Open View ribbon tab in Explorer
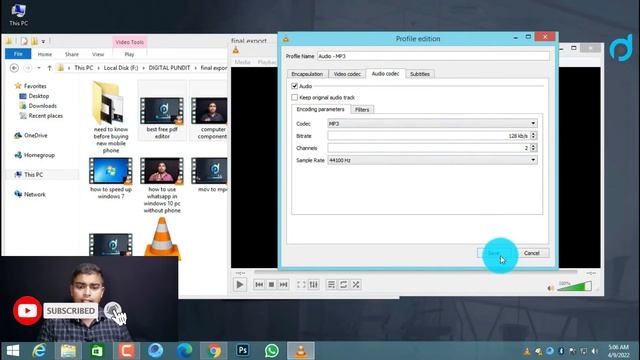Screen dimensions: 640x360 point(98,54)
